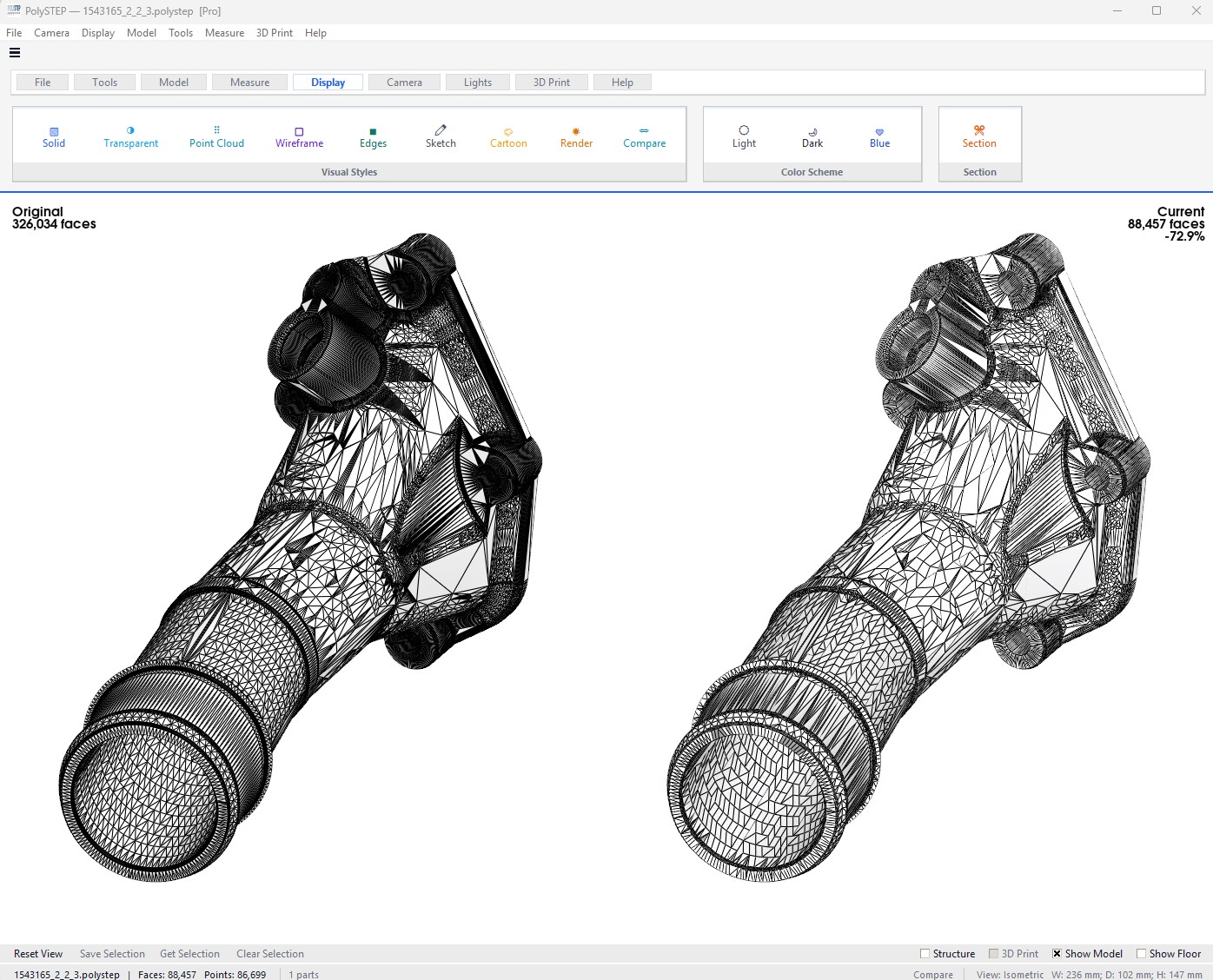
Task: Switch to the Tools ribbon tab
Action: tap(104, 83)
